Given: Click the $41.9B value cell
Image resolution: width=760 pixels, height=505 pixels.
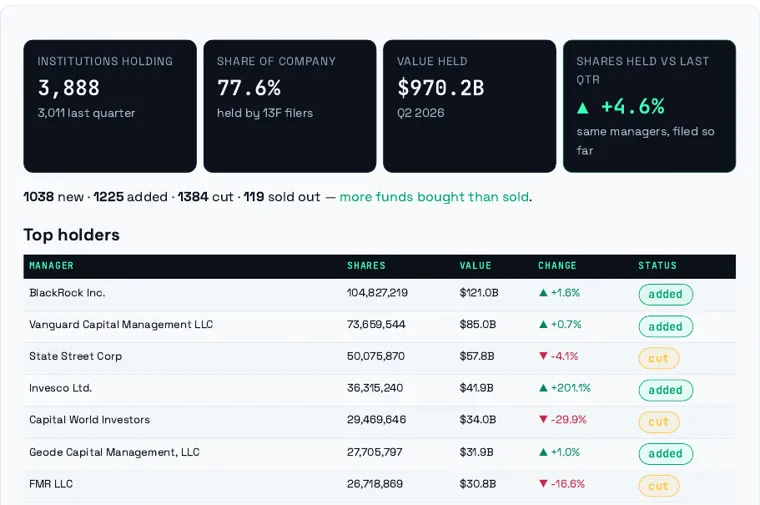Looking at the screenshot, I should [x=476, y=388].
